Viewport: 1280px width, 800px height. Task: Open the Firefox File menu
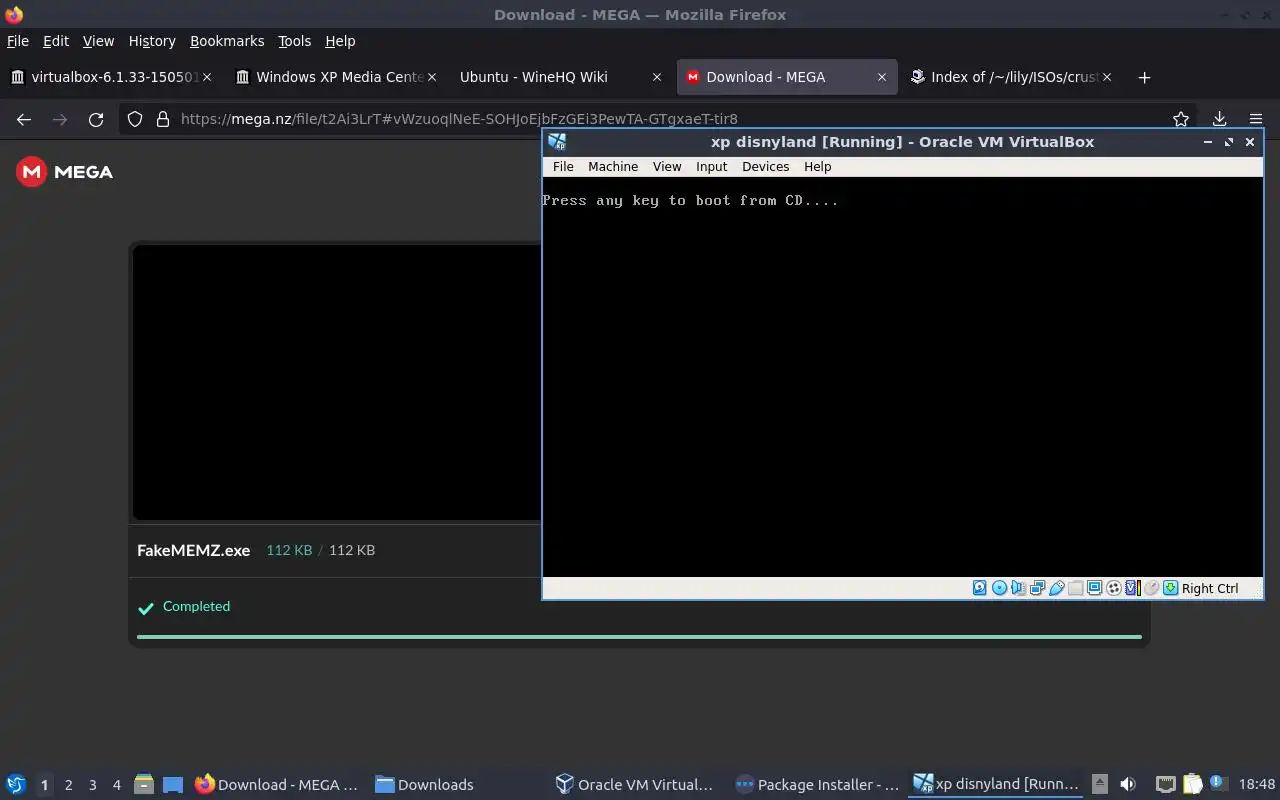[x=18, y=41]
